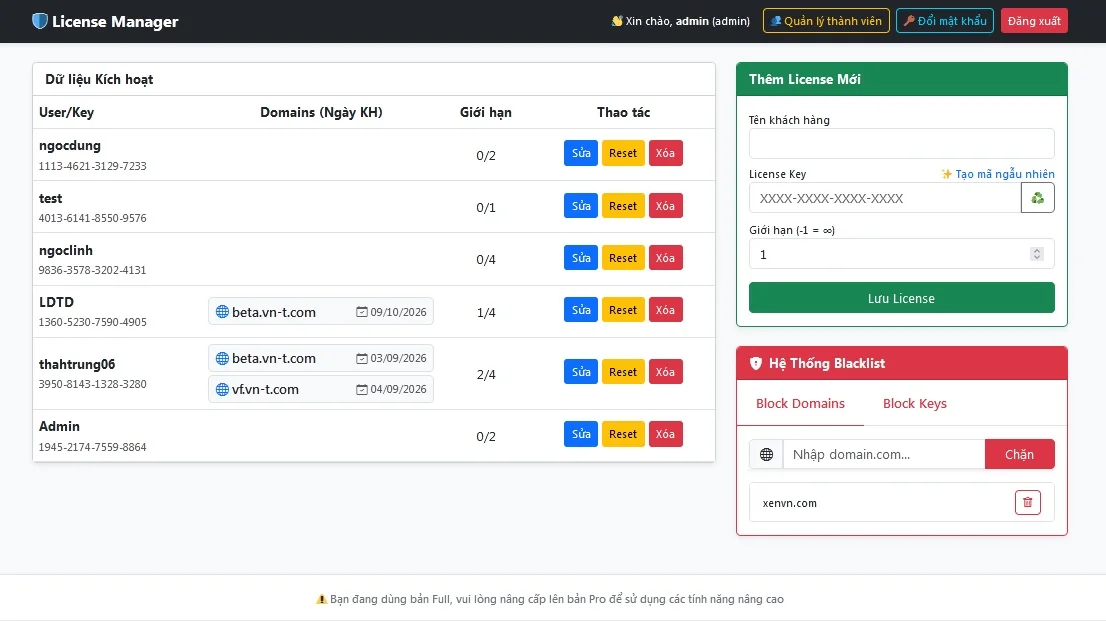Click the 1/4 limit value for LDTD
The image size is (1106, 621).
pos(486,312)
